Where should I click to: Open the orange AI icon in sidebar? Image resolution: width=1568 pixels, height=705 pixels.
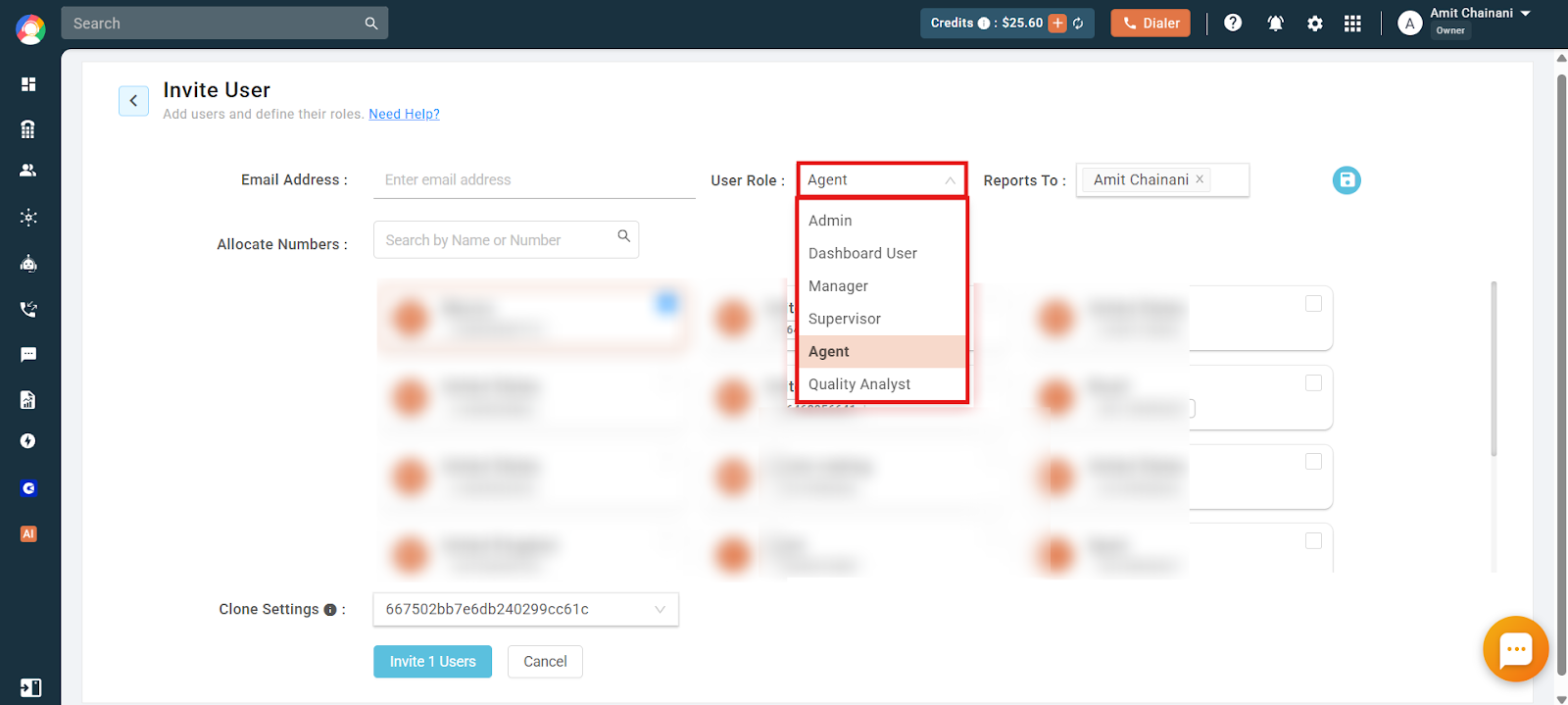28,534
